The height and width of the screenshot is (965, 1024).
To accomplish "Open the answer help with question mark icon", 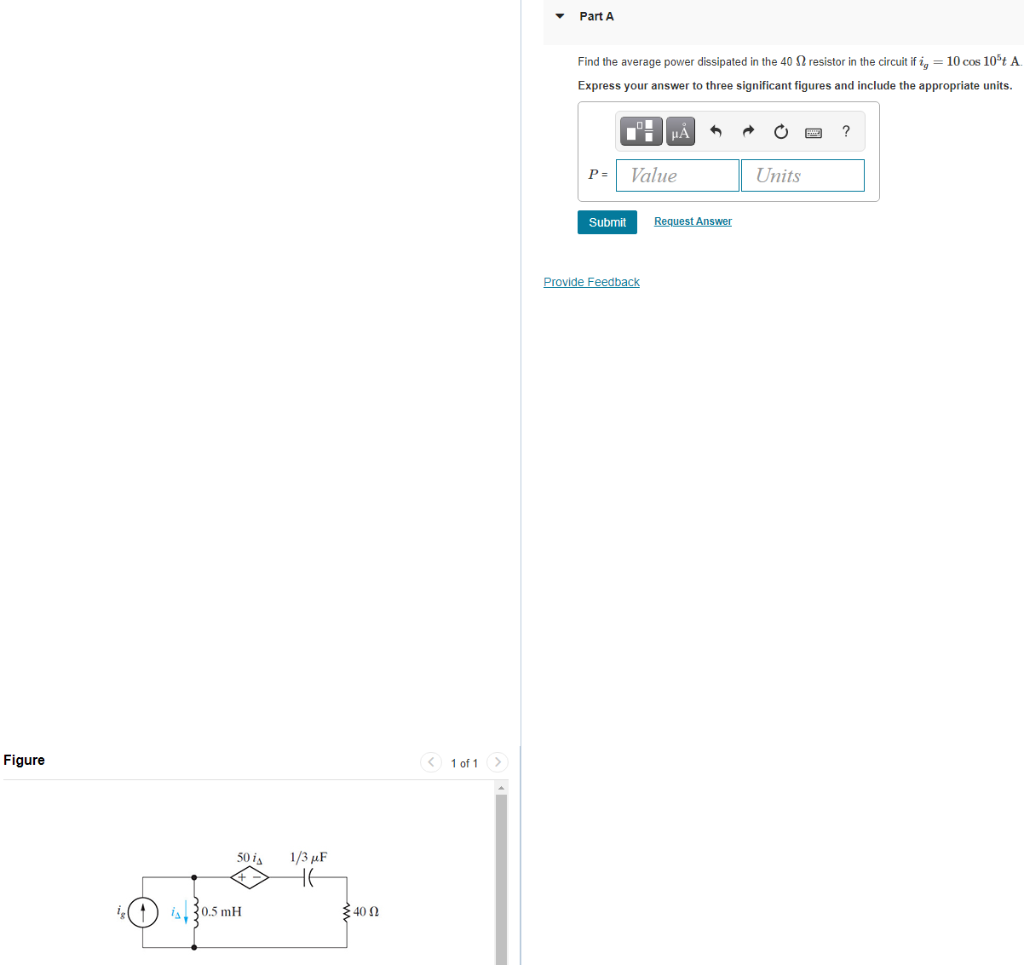I will pos(845,131).
